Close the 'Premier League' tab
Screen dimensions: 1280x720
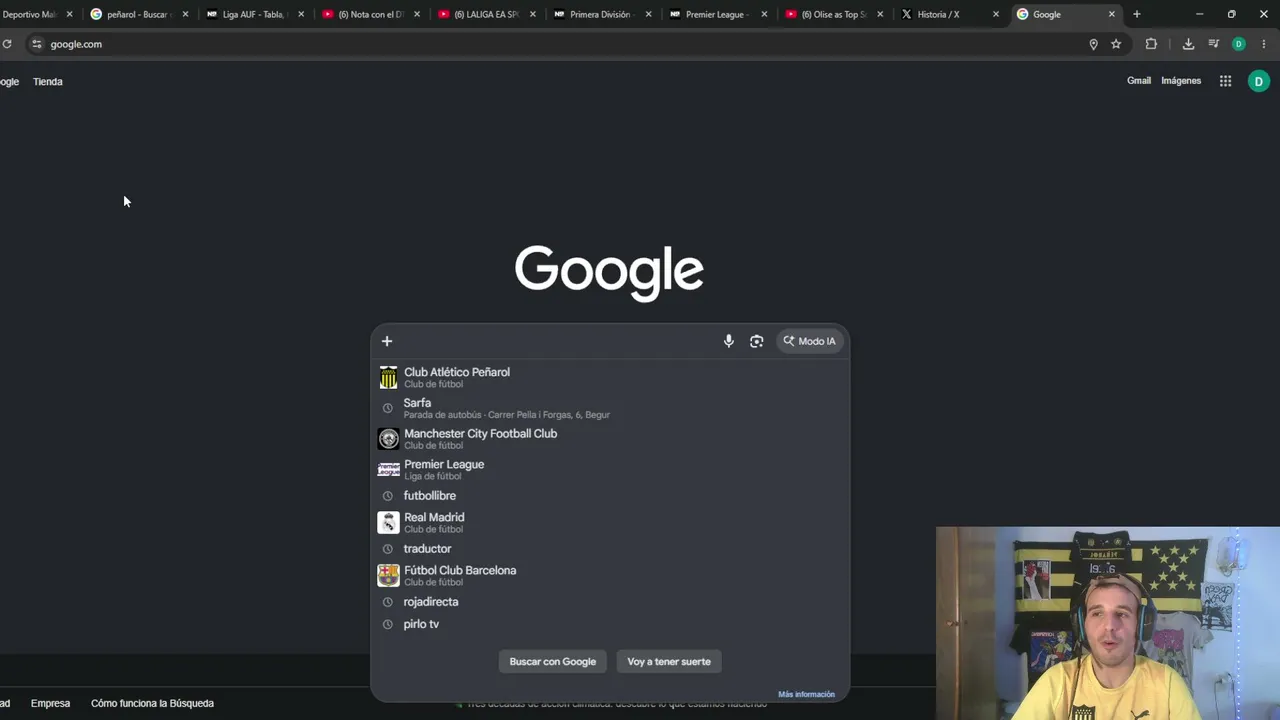[x=764, y=14]
